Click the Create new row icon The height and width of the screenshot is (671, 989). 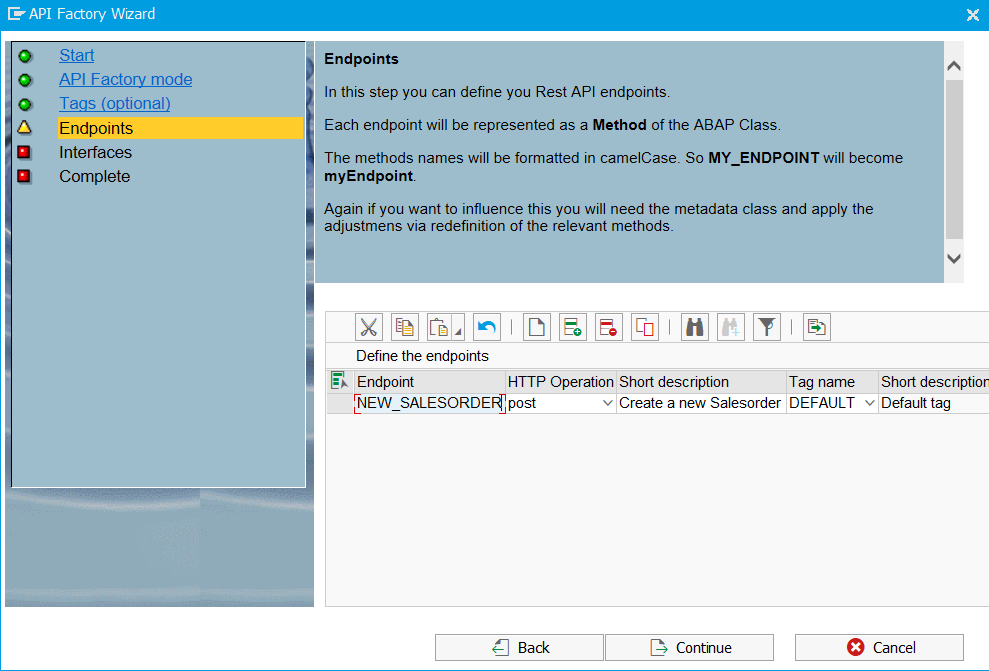click(x=537, y=327)
